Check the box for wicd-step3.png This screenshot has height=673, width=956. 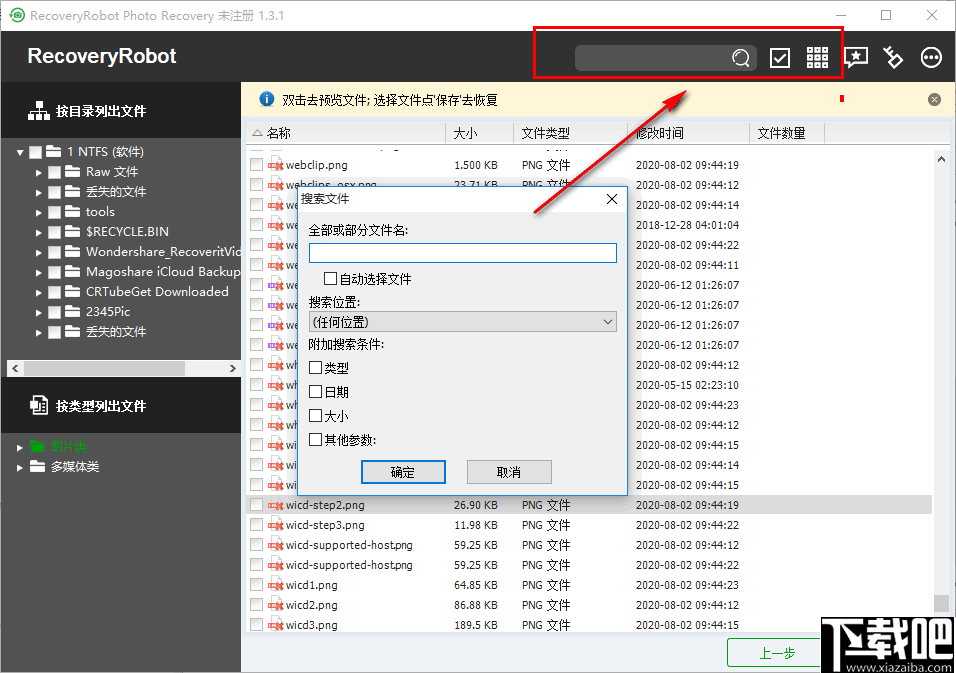[256, 525]
